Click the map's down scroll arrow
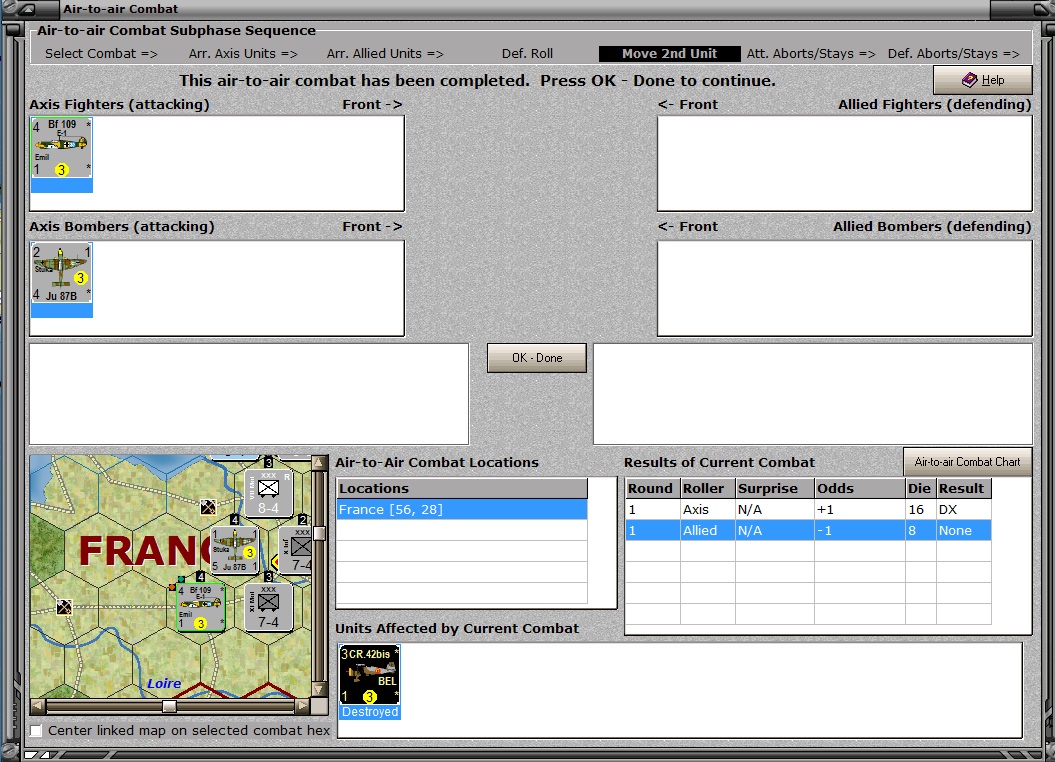The width and height of the screenshot is (1055, 762). pos(319,689)
